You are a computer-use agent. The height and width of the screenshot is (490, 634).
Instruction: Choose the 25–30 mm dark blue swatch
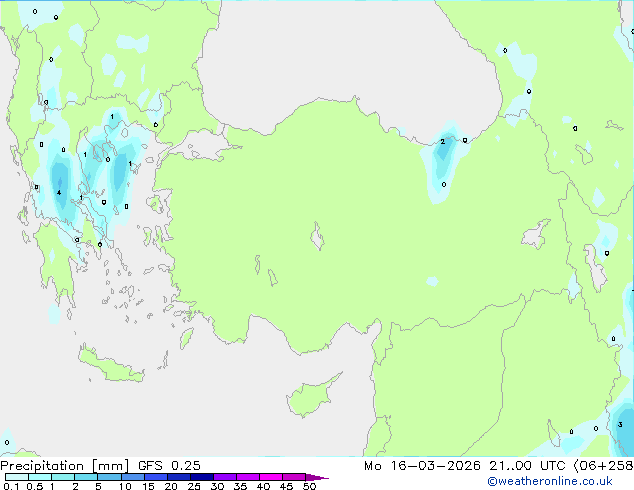[x=202, y=477]
